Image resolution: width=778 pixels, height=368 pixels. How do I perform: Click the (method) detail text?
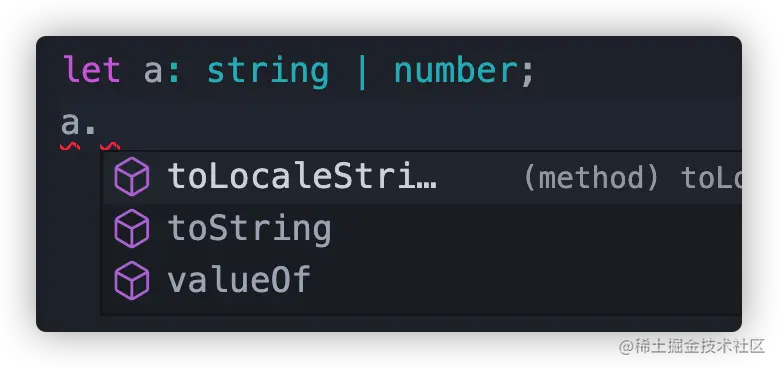point(591,178)
